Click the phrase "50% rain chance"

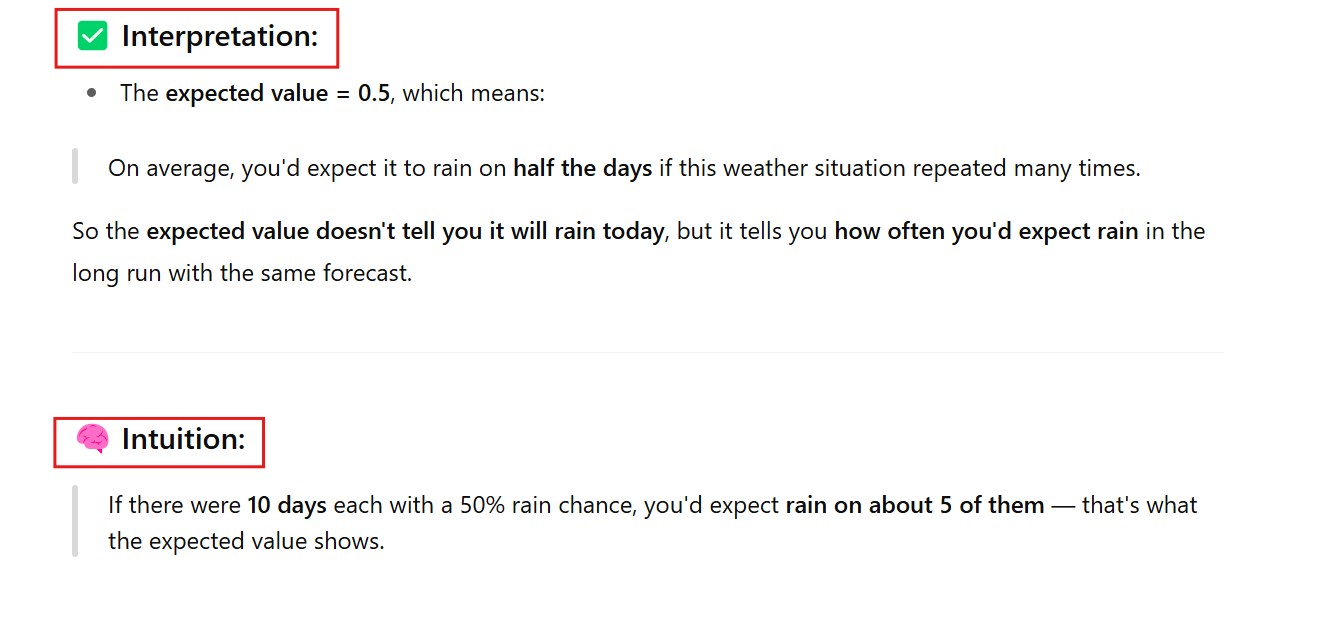coord(546,505)
